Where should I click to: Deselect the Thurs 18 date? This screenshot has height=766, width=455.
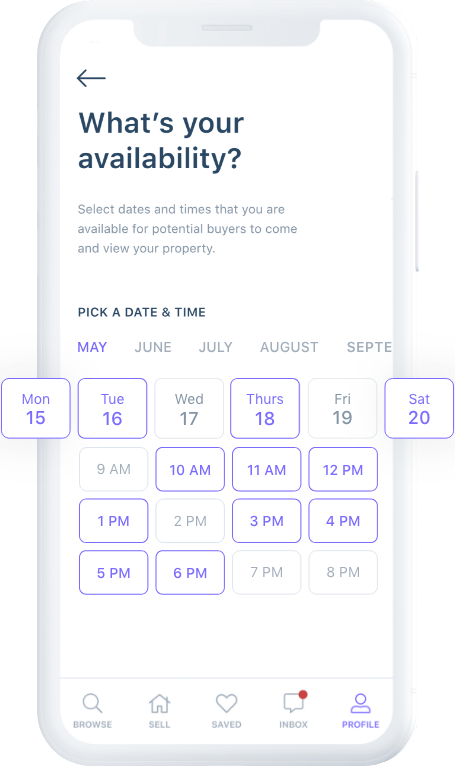tap(265, 408)
